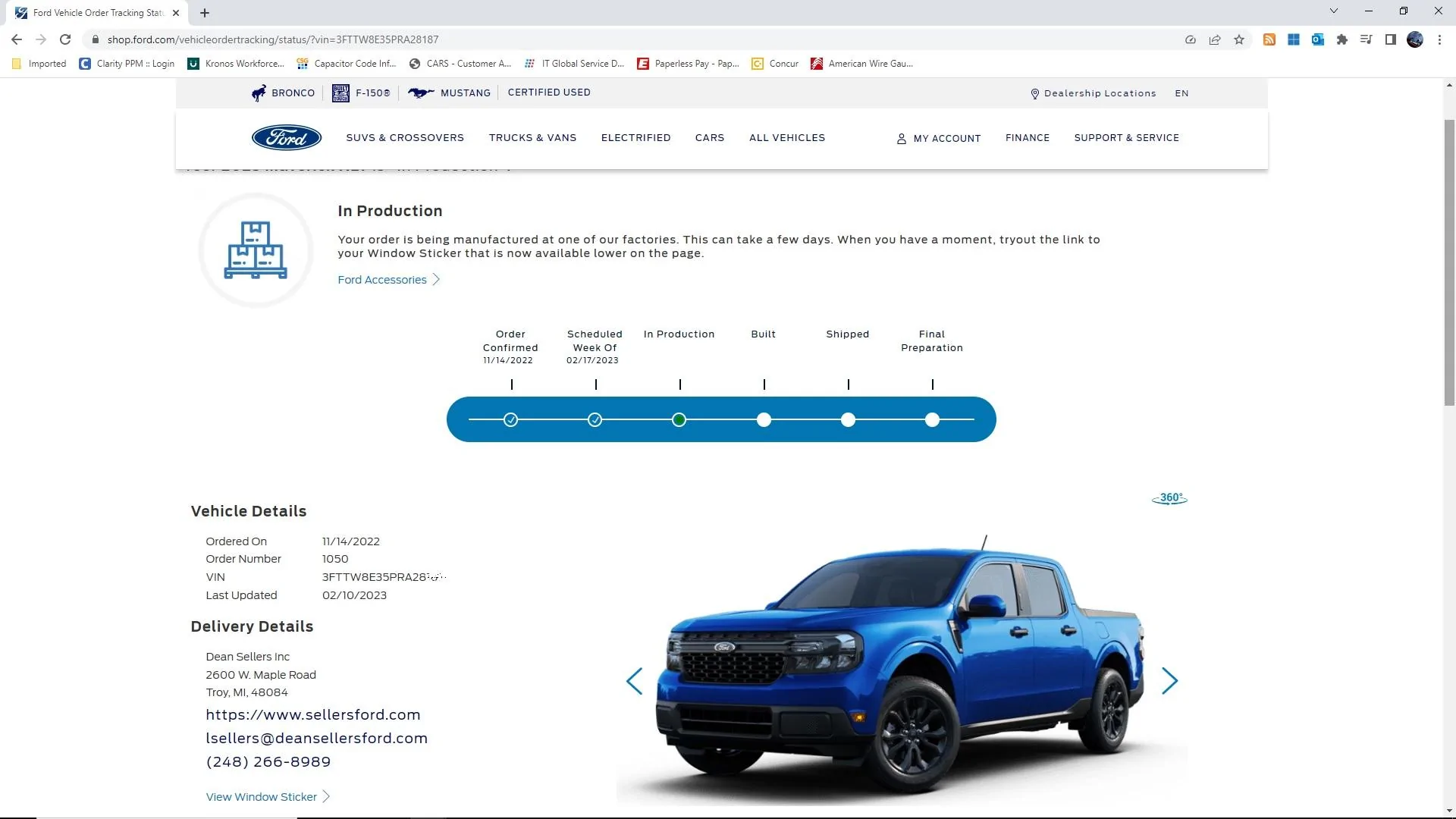The height and width of the screenshot is (819, 1456).
Task: Open the Chrome profile avatar
Action: [1415, 39]
